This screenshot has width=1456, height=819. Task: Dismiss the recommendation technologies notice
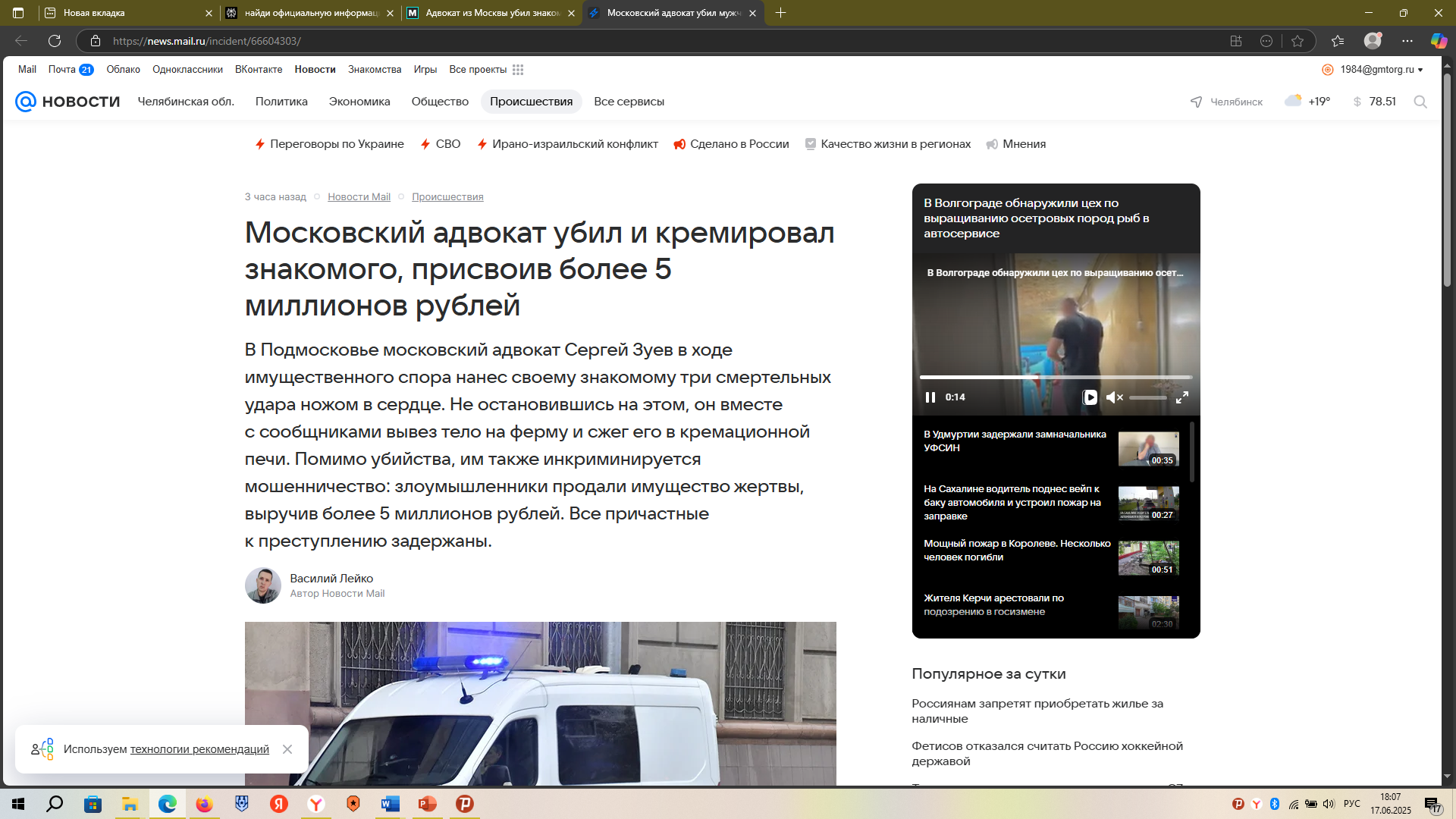click(x=287, y=749)
